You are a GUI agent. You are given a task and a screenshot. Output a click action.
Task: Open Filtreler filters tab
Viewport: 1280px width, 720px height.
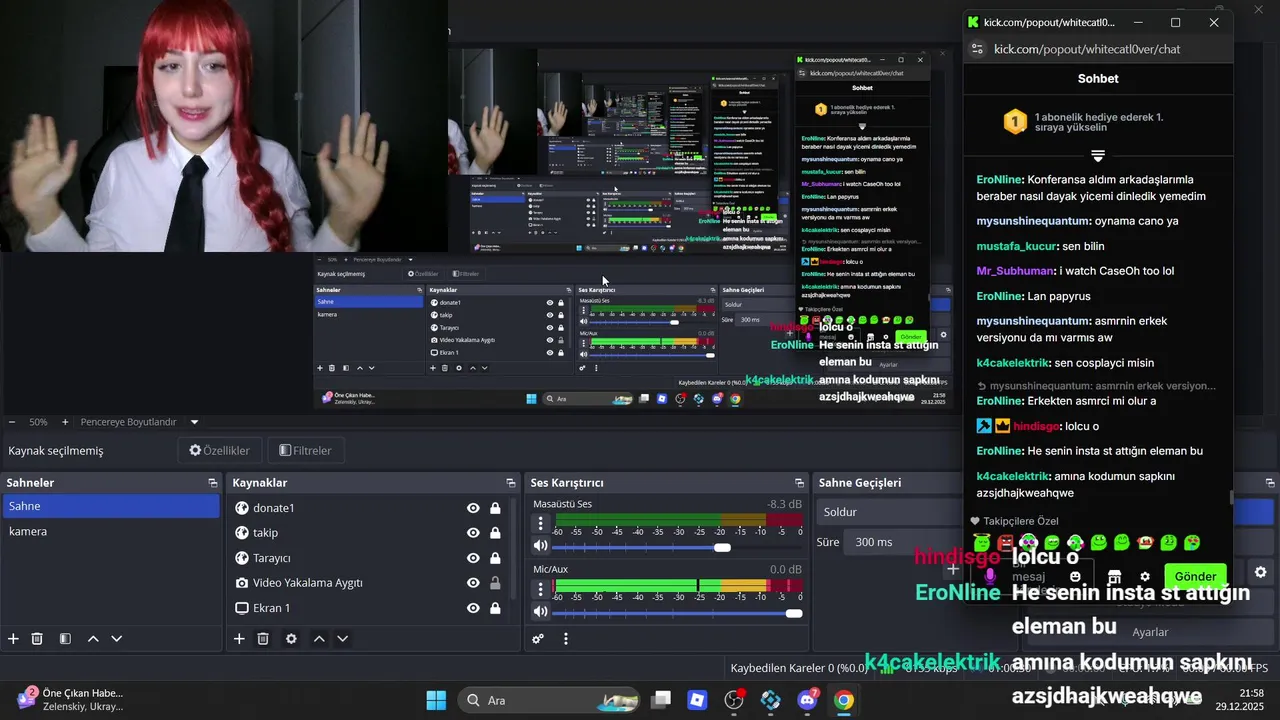(305, 451)
